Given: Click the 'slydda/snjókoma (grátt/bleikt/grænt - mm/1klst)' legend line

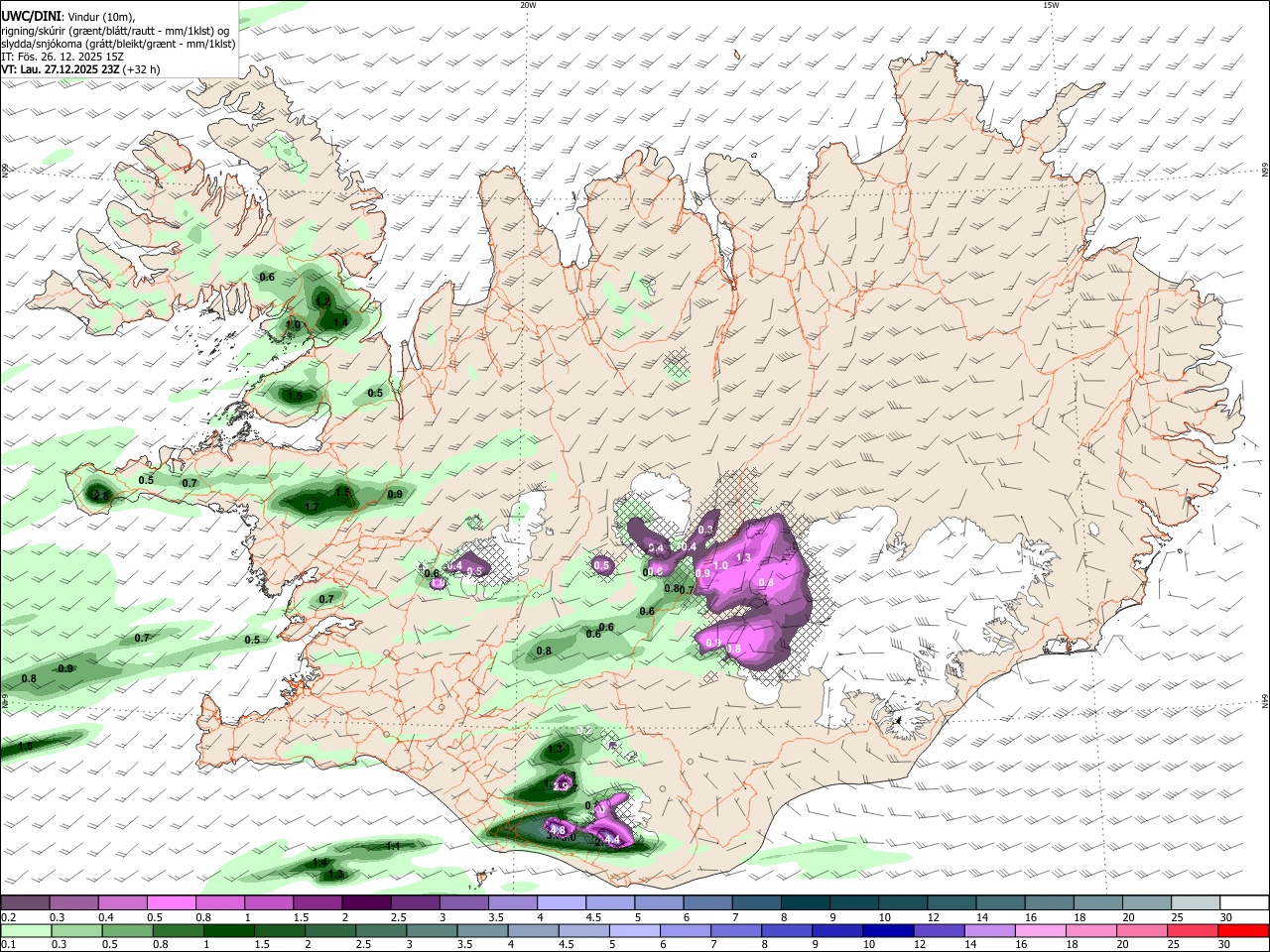Looking at the screenshot, I should [x=118, y=44].
